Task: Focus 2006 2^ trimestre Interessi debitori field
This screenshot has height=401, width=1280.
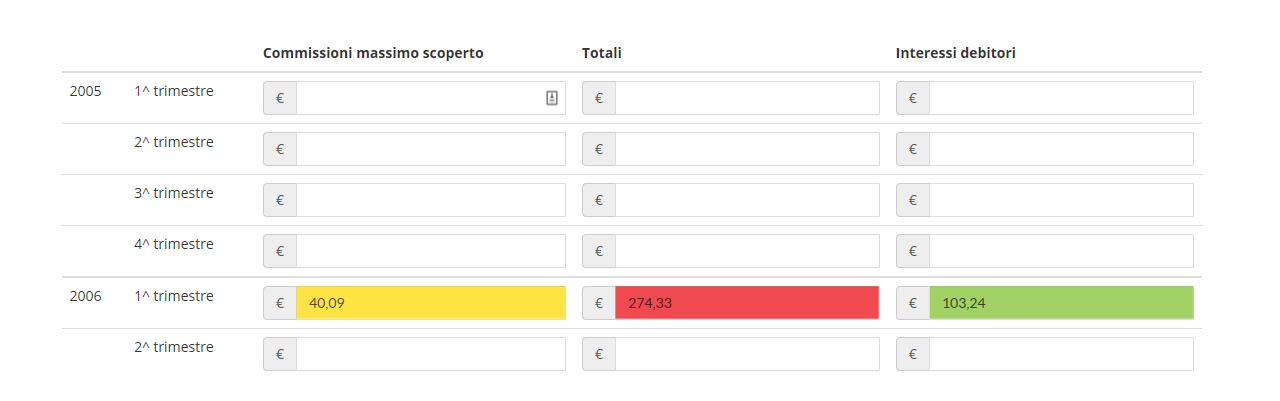Action: [x=1061, y=354]
